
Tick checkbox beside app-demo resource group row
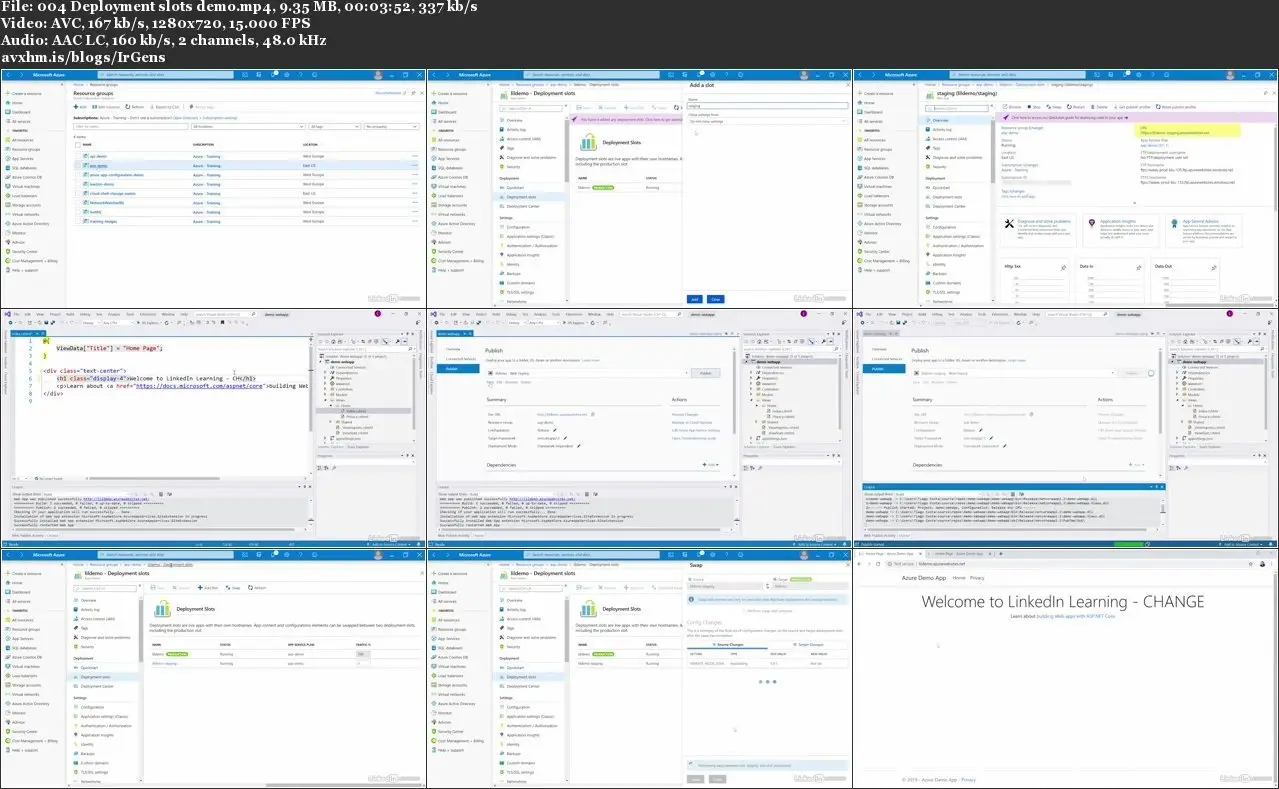coord(78,166)
